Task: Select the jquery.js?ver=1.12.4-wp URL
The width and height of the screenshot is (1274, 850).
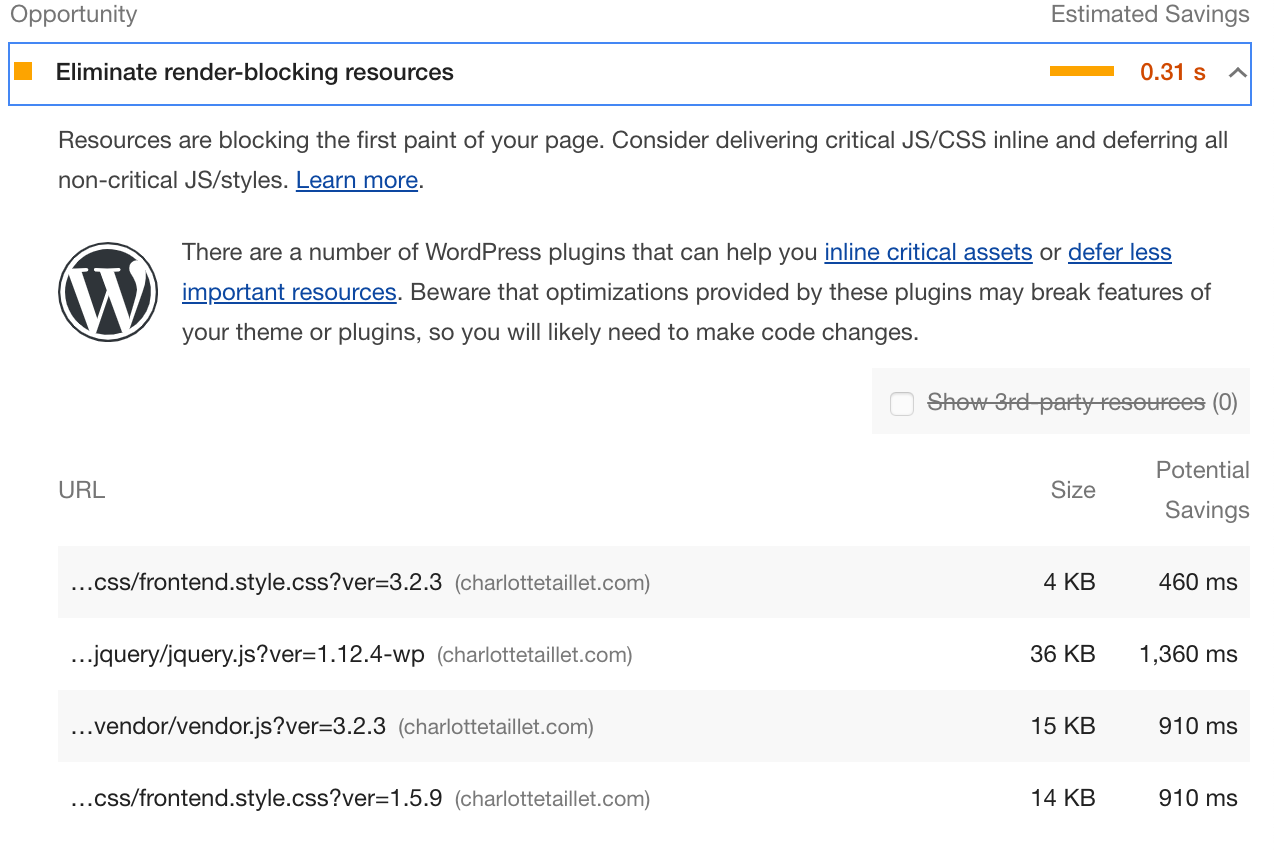Action: point(248,654)
